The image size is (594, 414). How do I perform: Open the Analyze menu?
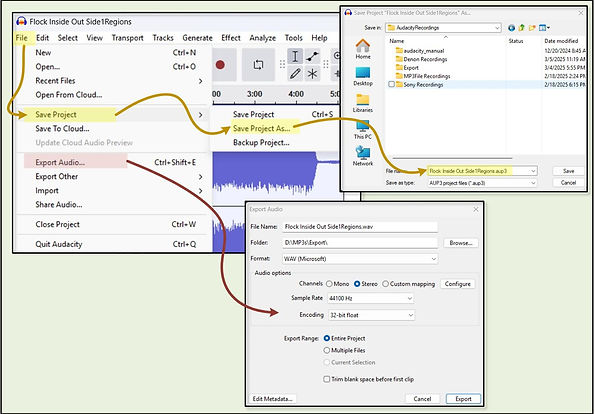coord(262,38)
